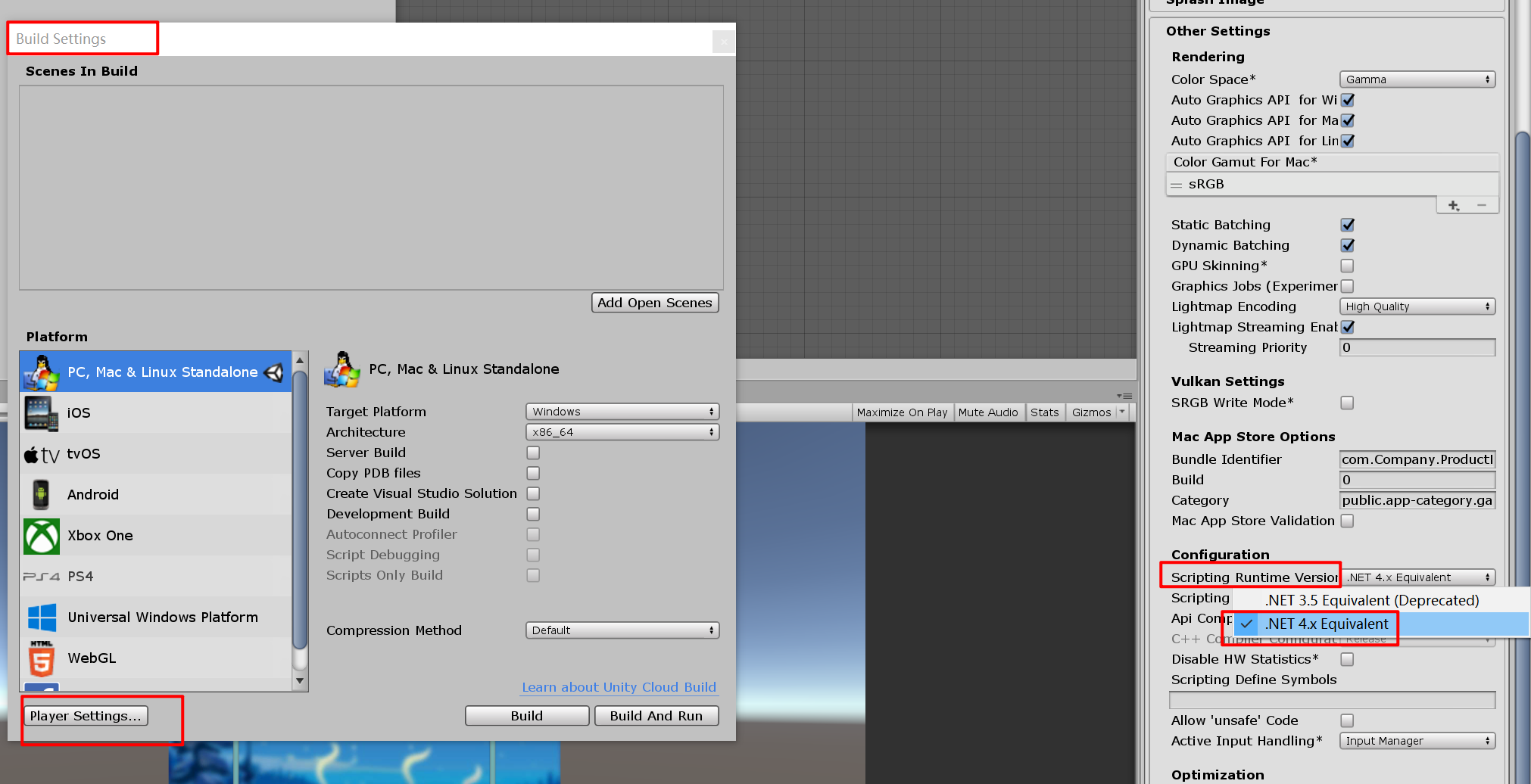Click the platform list scrollbar down arrow
Viewport: 1531px width, 784px height.
coord(300,680)
